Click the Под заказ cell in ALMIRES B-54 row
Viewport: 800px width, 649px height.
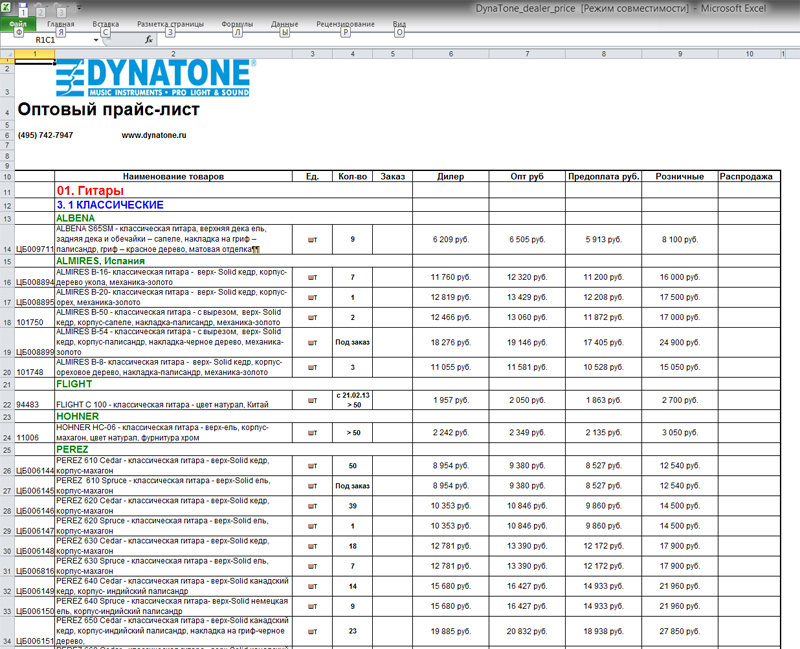pyautogui.click(x=353, y=342)
